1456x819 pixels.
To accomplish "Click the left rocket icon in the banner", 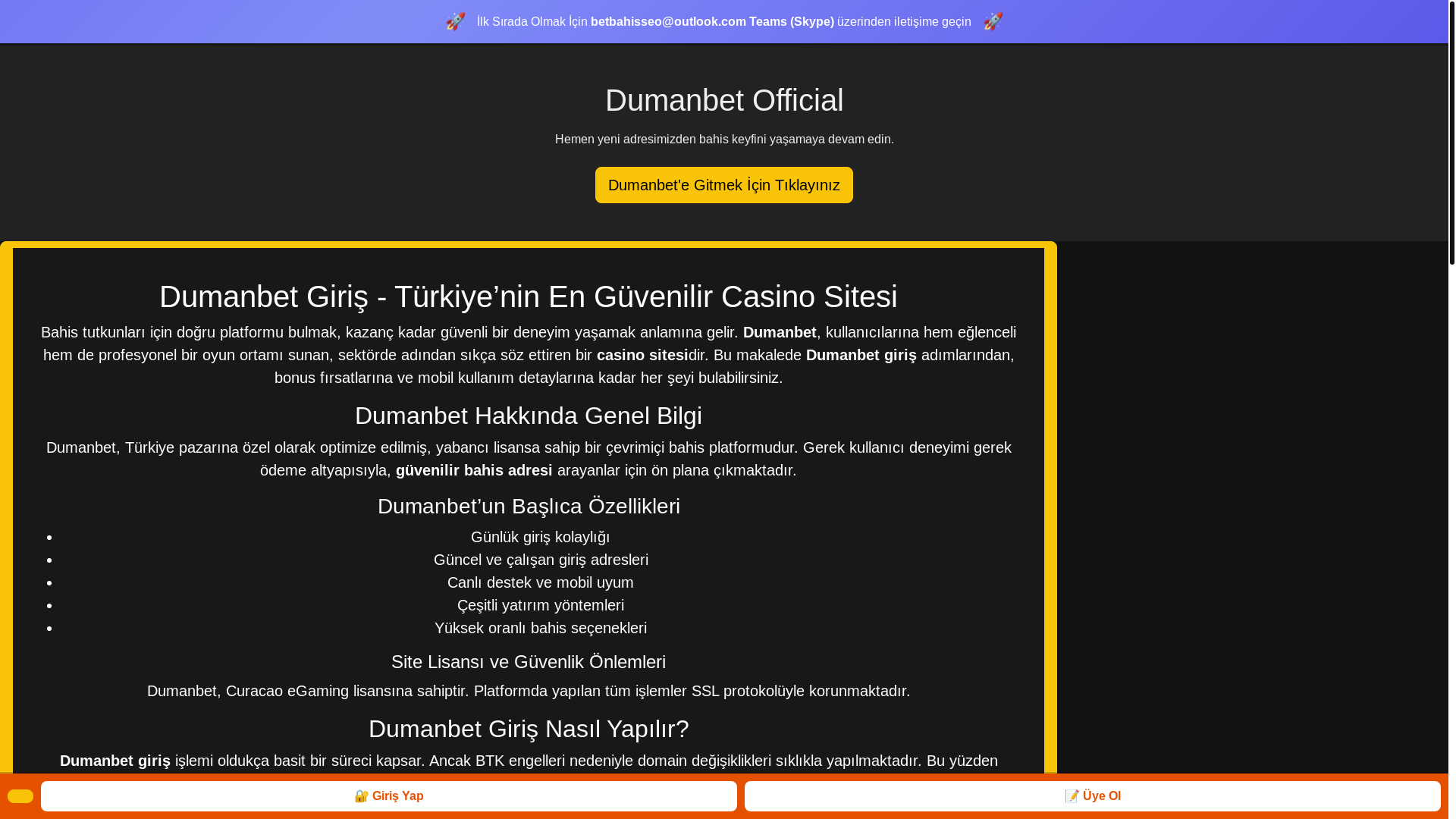I will pos(455,21).
